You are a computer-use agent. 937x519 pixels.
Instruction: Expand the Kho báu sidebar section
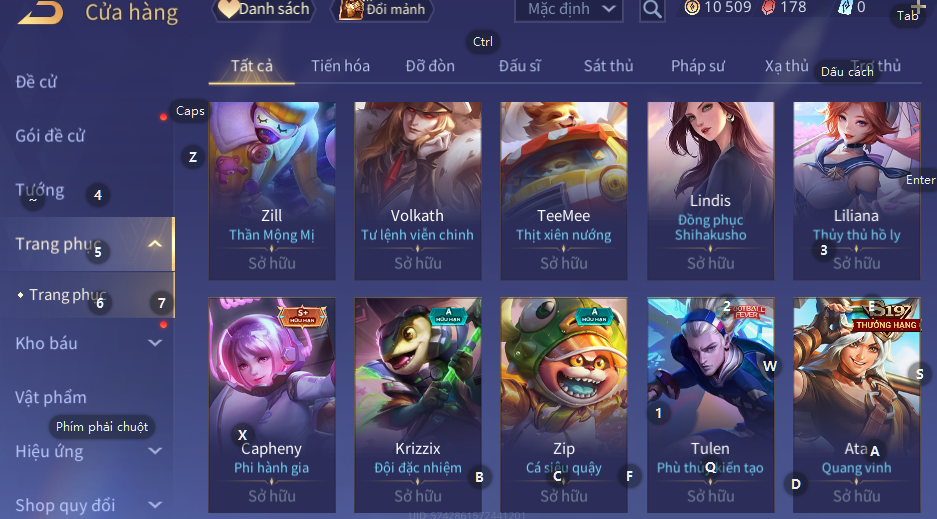coord(155,343)
